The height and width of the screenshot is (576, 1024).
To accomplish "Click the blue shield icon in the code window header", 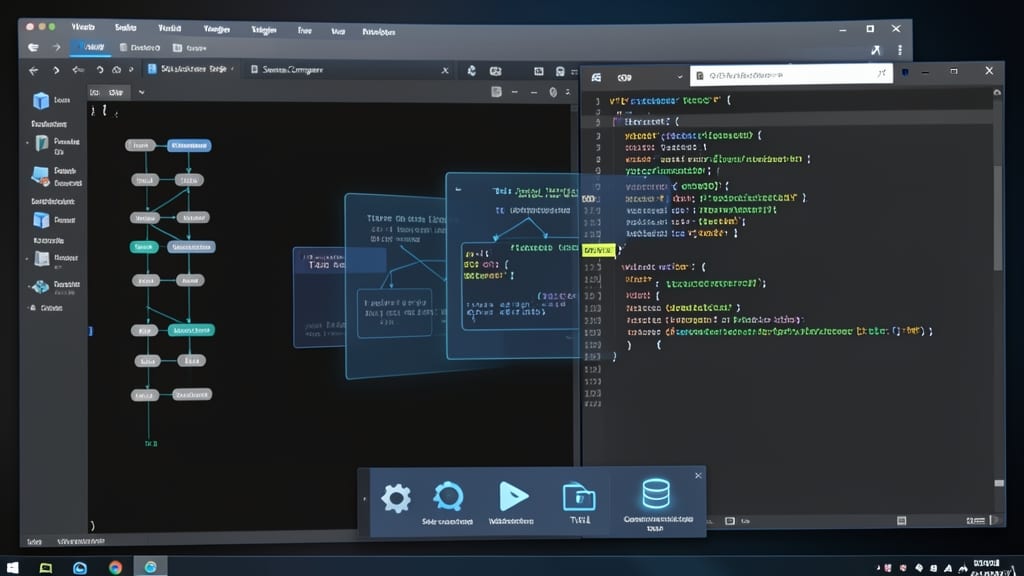I will pyautogui.click(x=905, y=72).
